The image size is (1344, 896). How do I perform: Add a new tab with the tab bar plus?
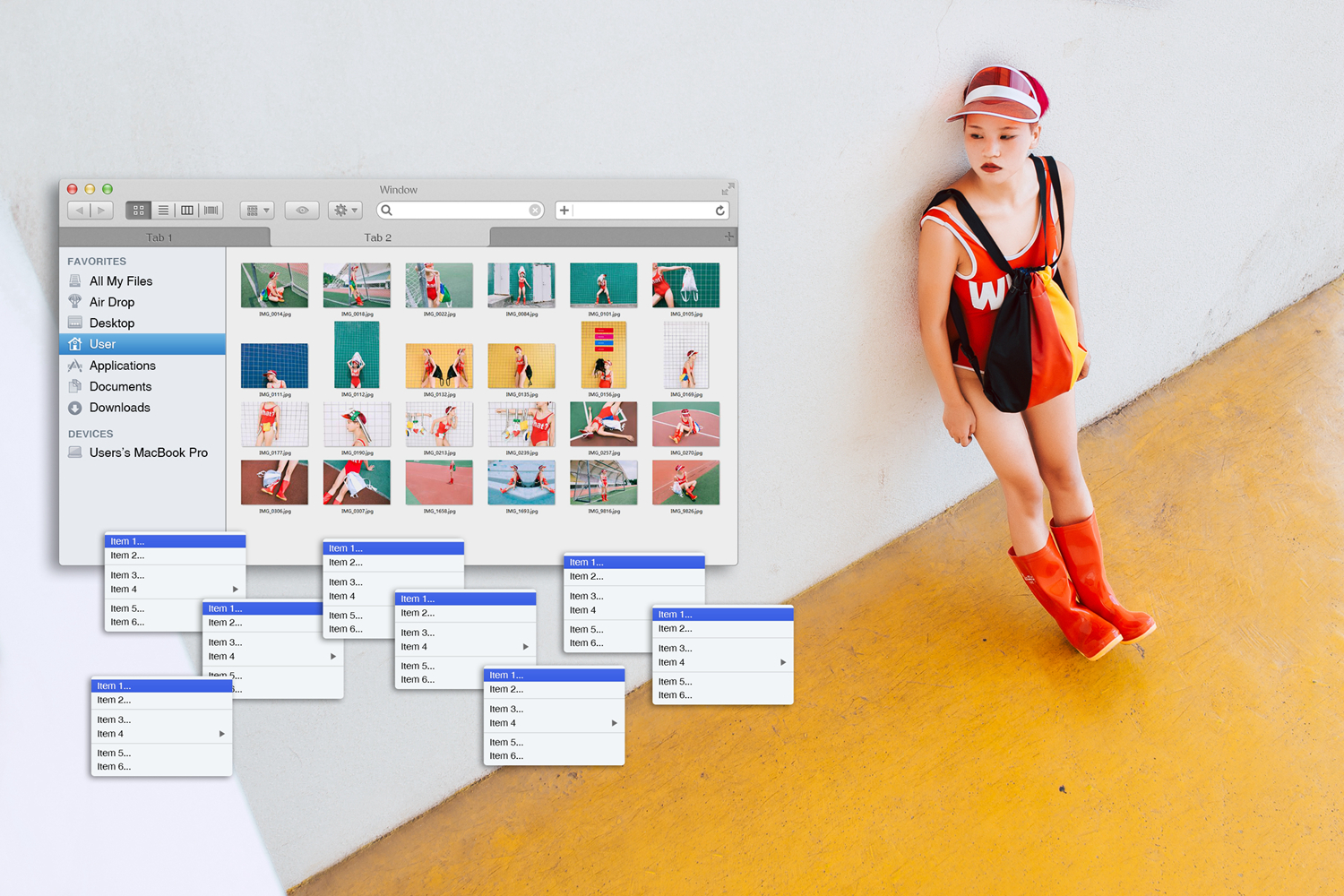[728, 237]
